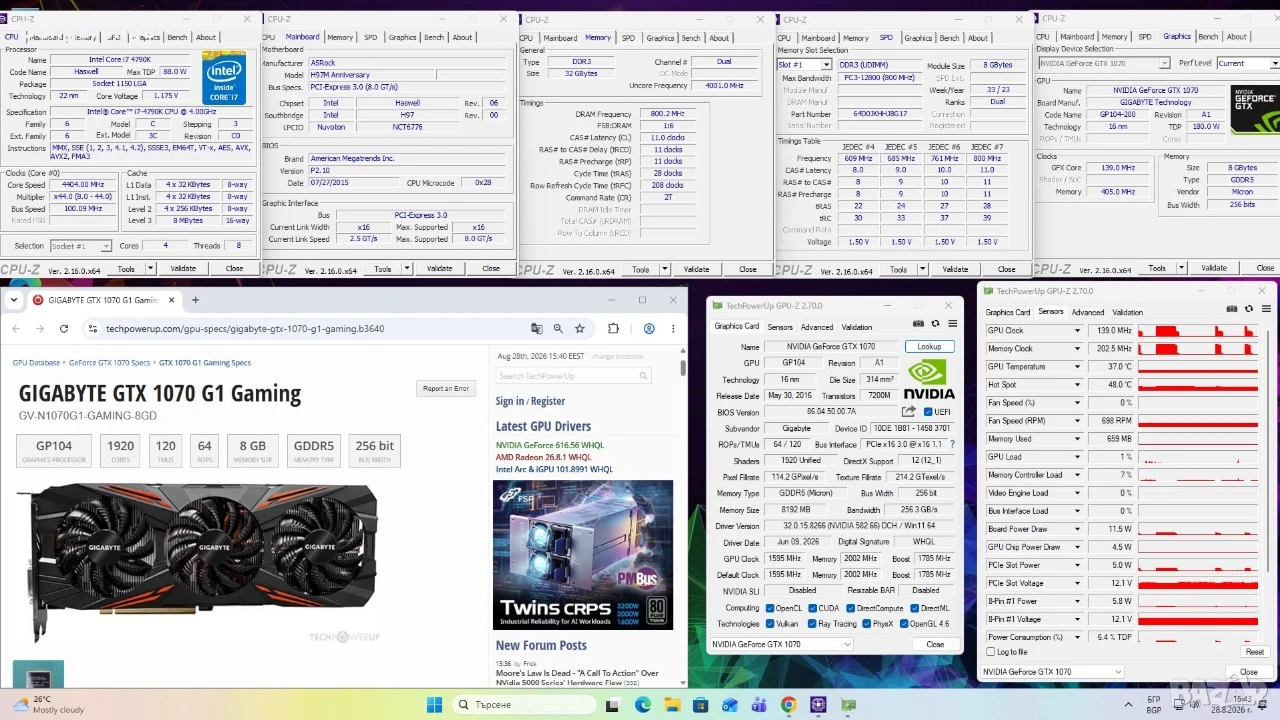Open the Display Device Selection dropdown in CPU-Z
1280x720 pixels.
[1103, 63]
